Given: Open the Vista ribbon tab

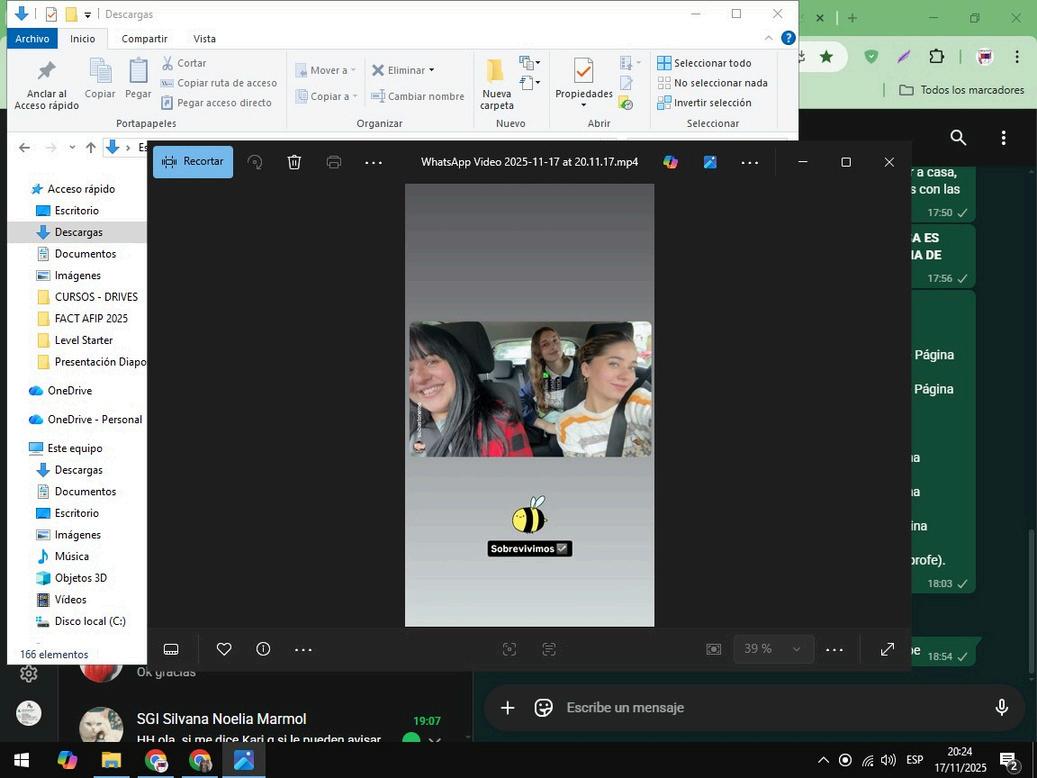Looking at the screenshot, I should click(204, 38).
